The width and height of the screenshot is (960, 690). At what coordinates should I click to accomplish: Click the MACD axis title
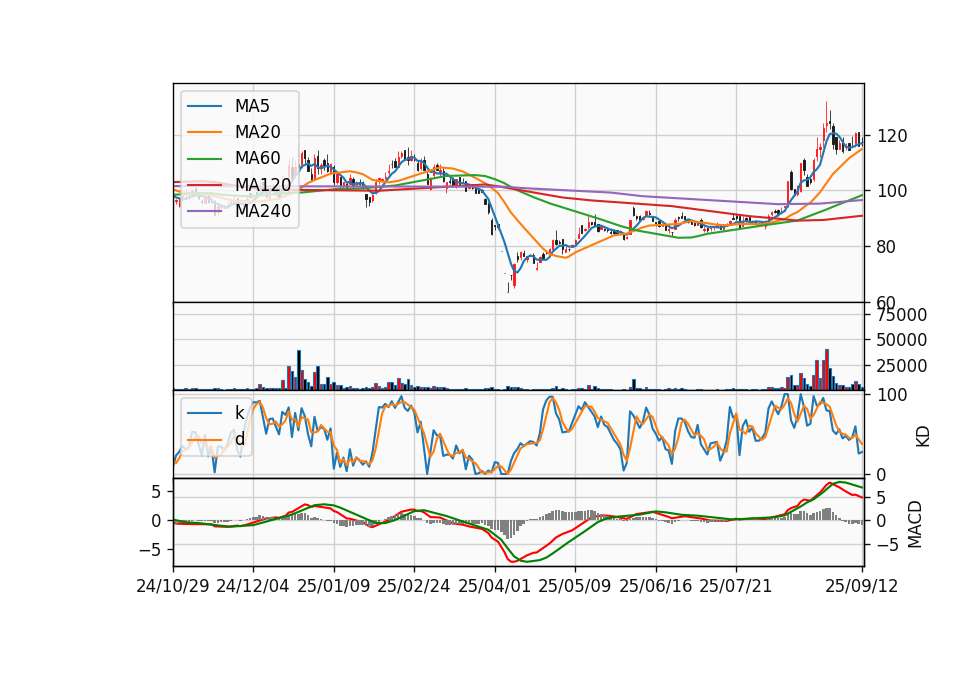[915, 524]
